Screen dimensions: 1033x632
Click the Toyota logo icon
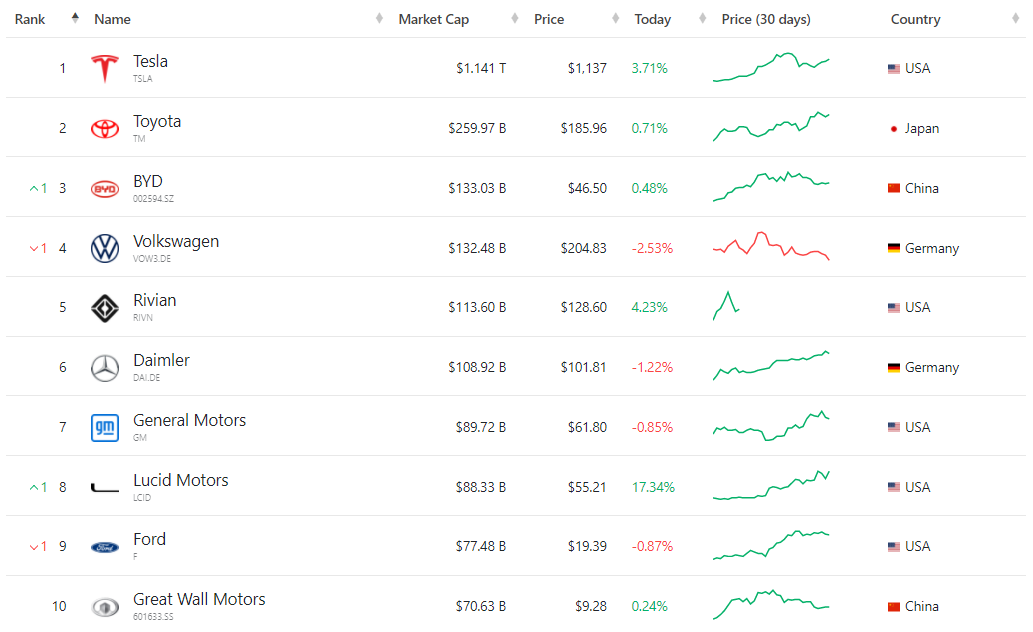point(105,129)
